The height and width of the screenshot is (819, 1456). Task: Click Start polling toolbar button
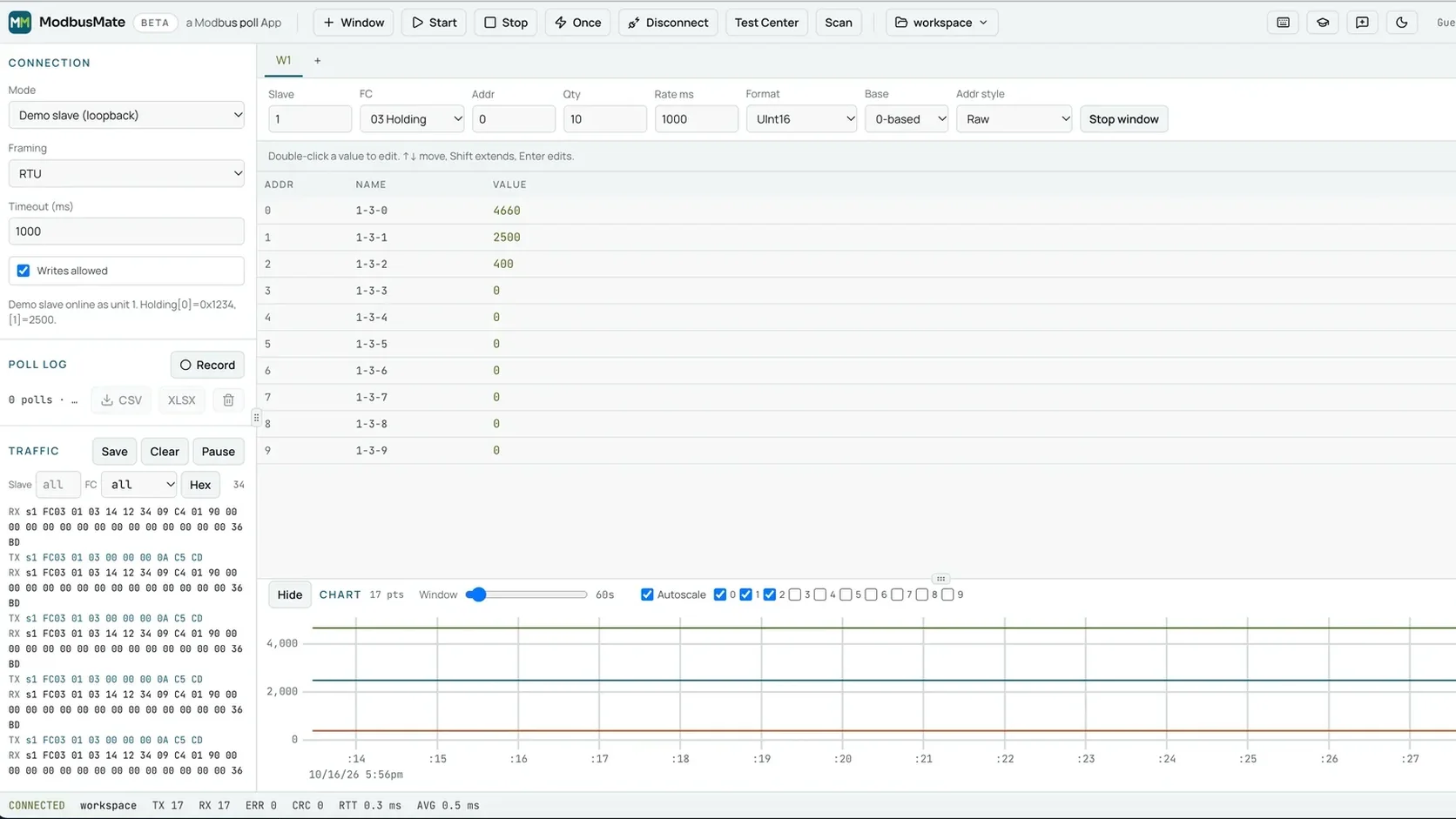tap(434, 23)
